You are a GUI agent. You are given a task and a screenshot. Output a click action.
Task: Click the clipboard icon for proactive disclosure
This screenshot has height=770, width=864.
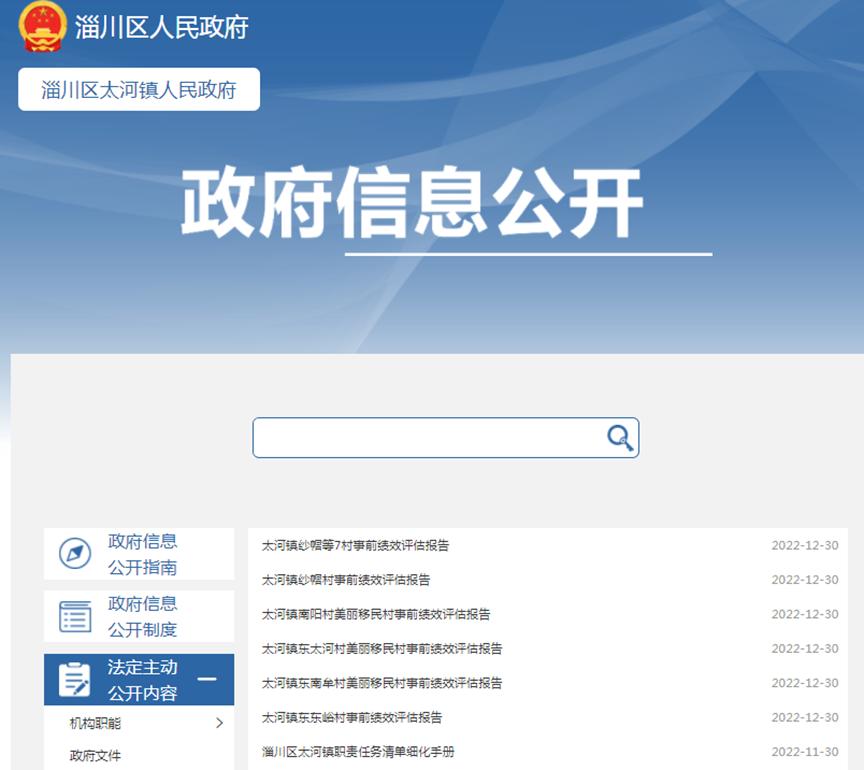click(75, 680)
